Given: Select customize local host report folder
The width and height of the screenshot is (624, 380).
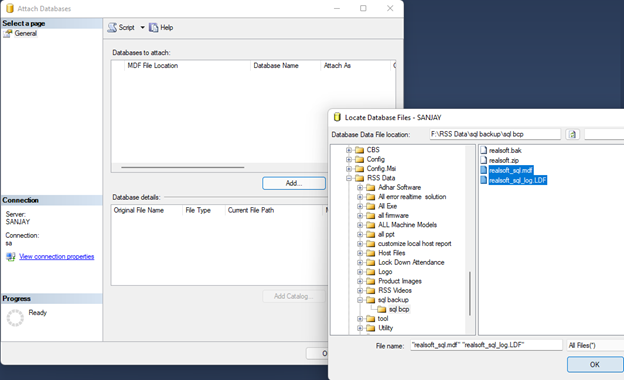Looking at the screenshot, I should (x=415, y=244).
